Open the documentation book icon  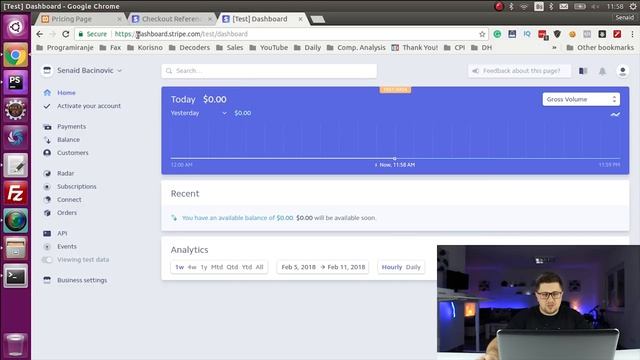point(583,71)
